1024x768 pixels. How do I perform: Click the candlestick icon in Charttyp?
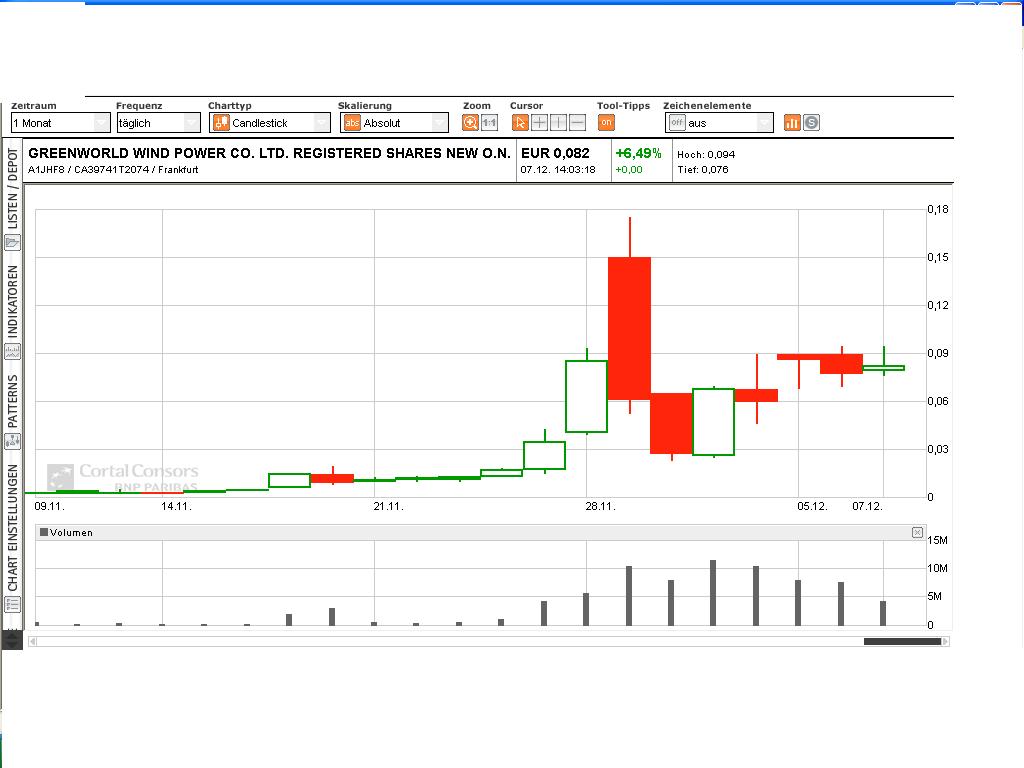pyautogui.click(x=221, y=123)
